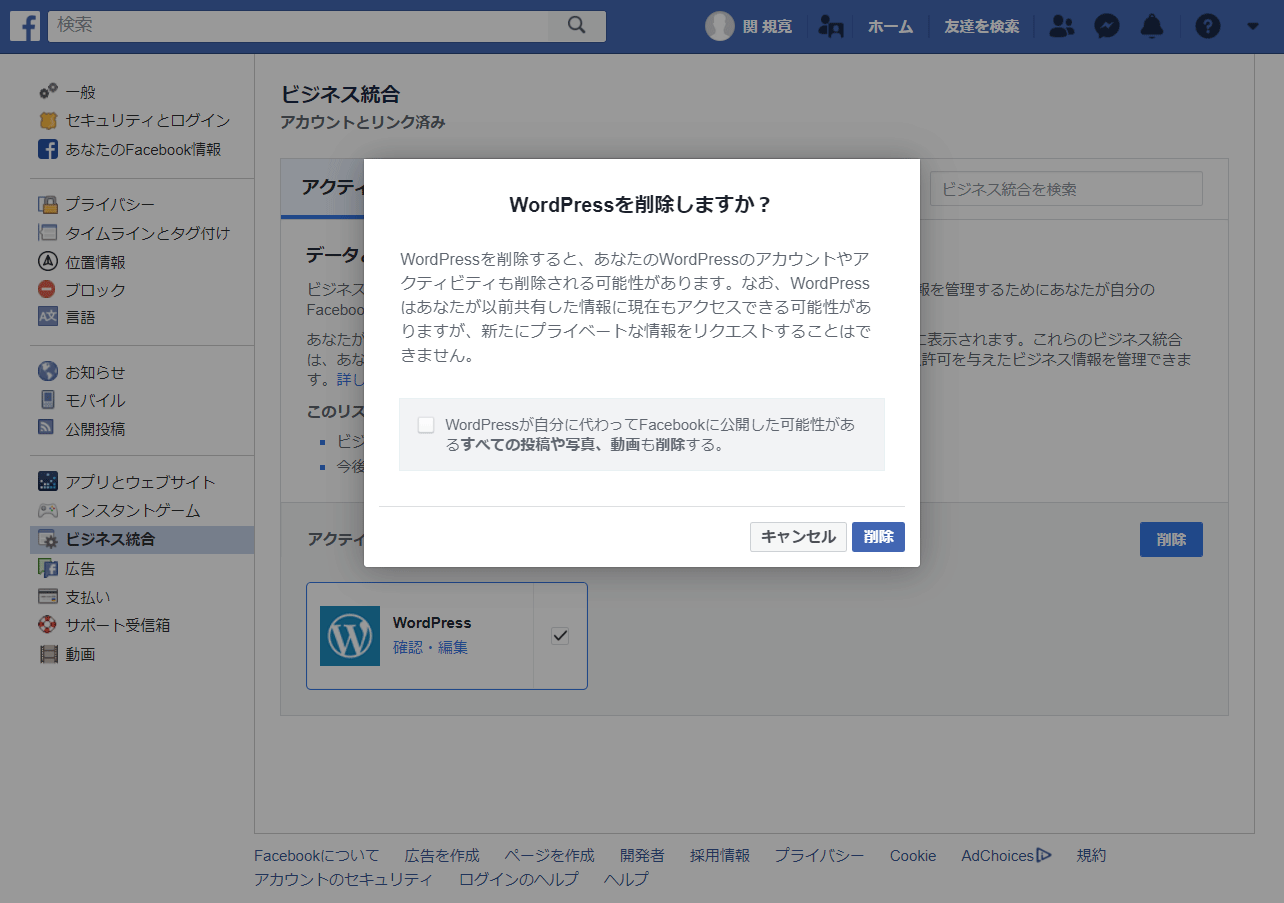This screenshot has height=903, width=1284.
Task: Click the red block icon for ブロック
Action: coord(48,290)
